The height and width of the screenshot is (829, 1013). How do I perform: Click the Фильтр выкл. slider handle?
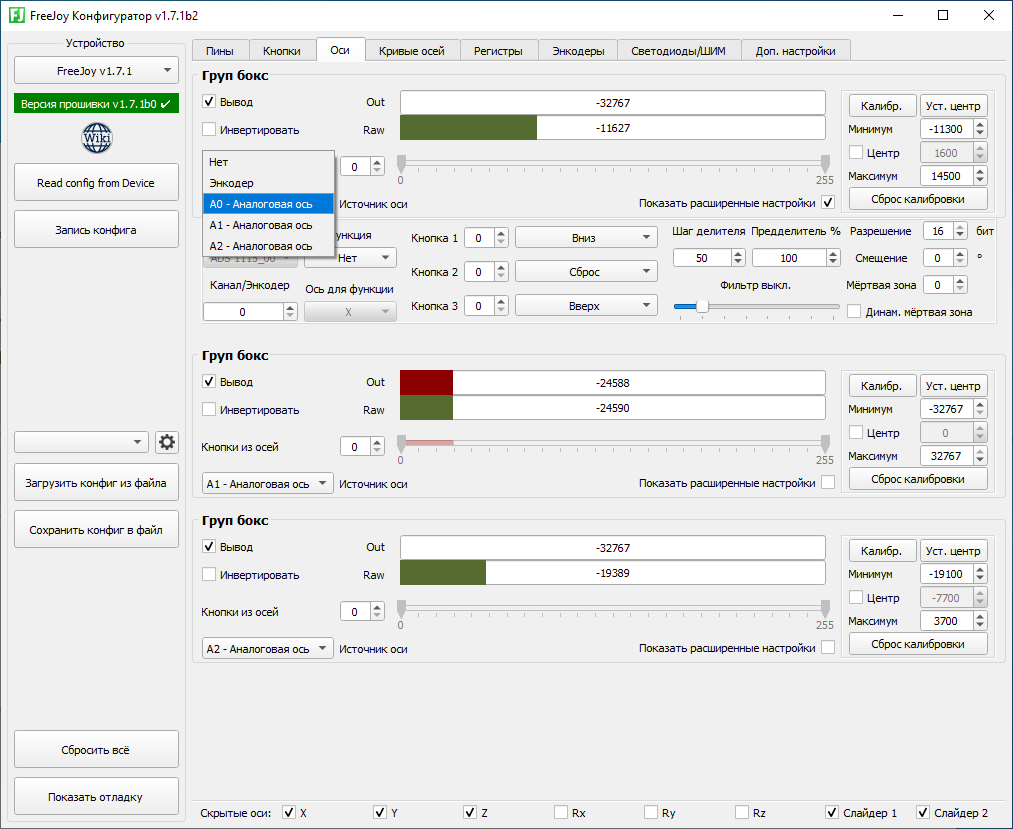pos(702,306)
